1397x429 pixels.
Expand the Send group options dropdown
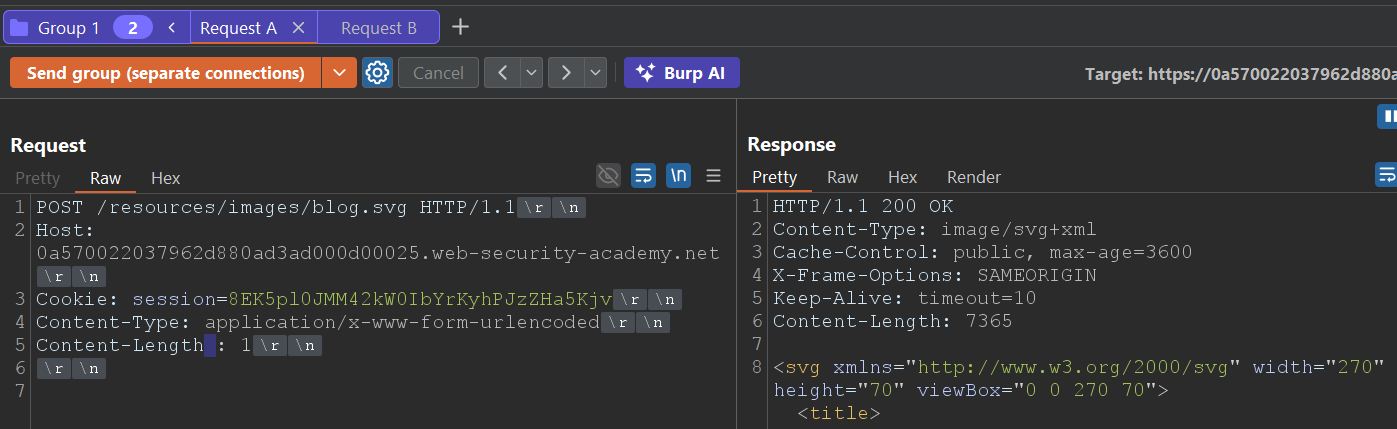click(x=339, y=73)
